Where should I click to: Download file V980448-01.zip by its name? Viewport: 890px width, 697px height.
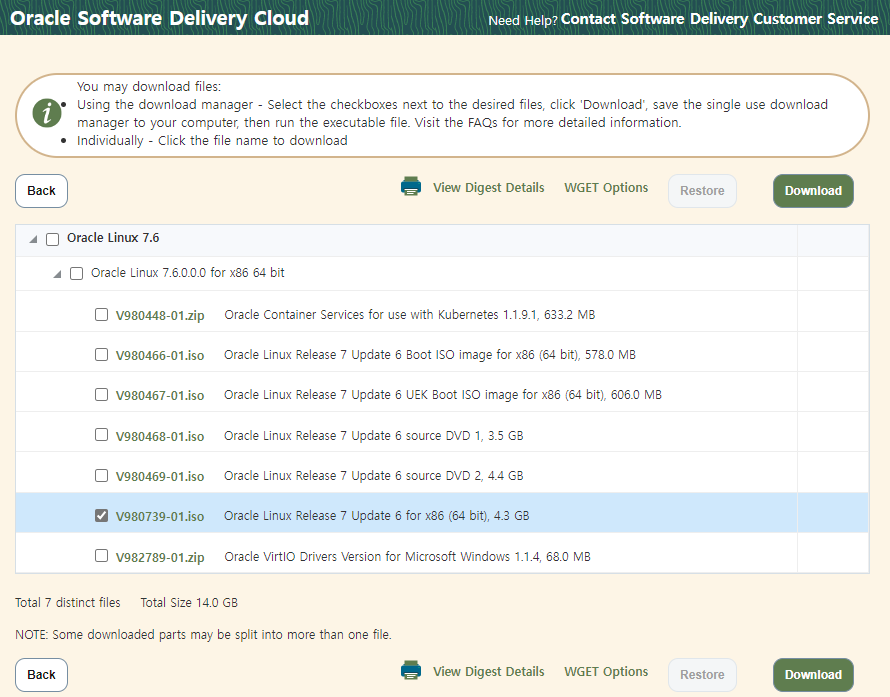[x=160, y=316]
